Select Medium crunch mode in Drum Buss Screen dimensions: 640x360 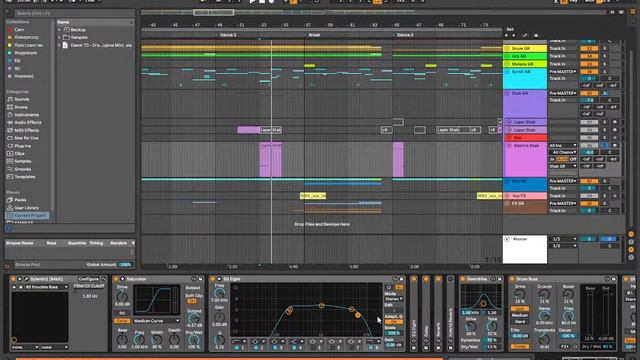pos(520,316)
